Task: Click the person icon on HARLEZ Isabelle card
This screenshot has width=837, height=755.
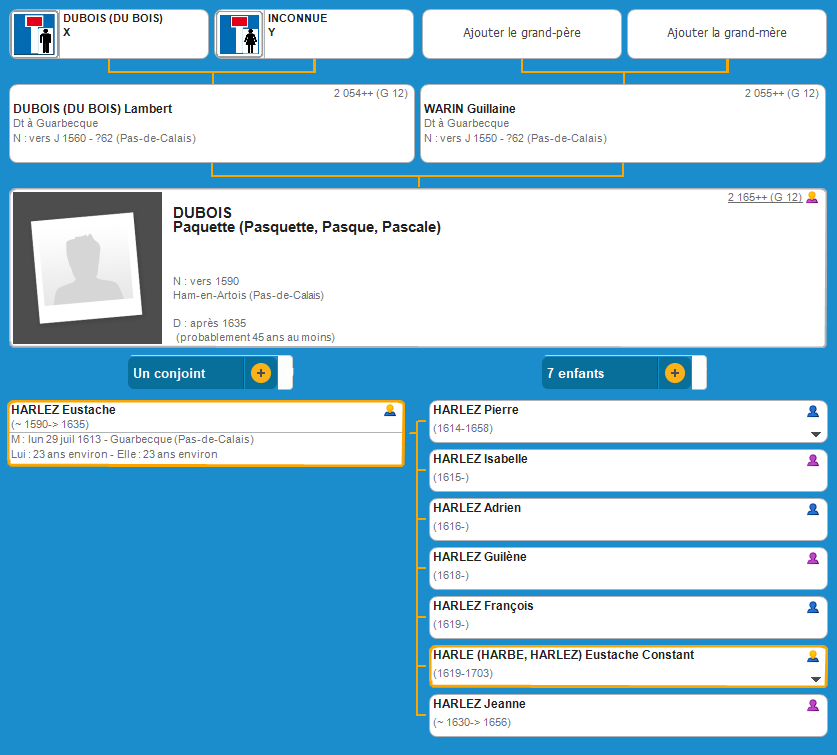Action: (x=813, y=460)
